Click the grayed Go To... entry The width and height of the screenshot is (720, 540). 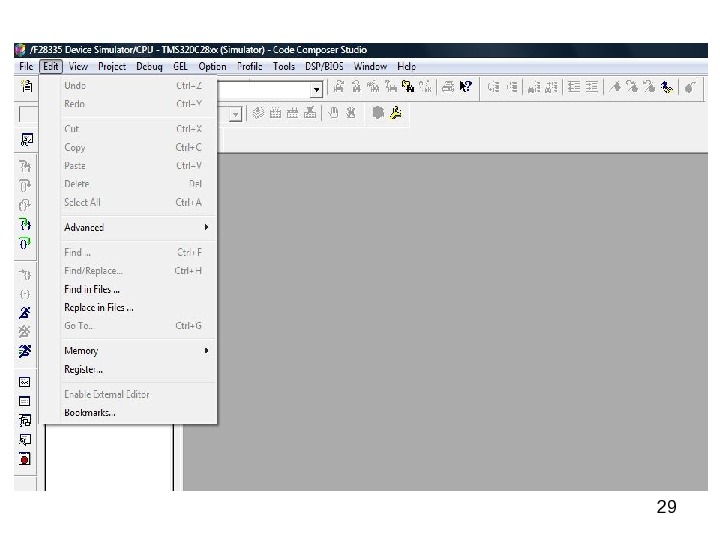137,326
